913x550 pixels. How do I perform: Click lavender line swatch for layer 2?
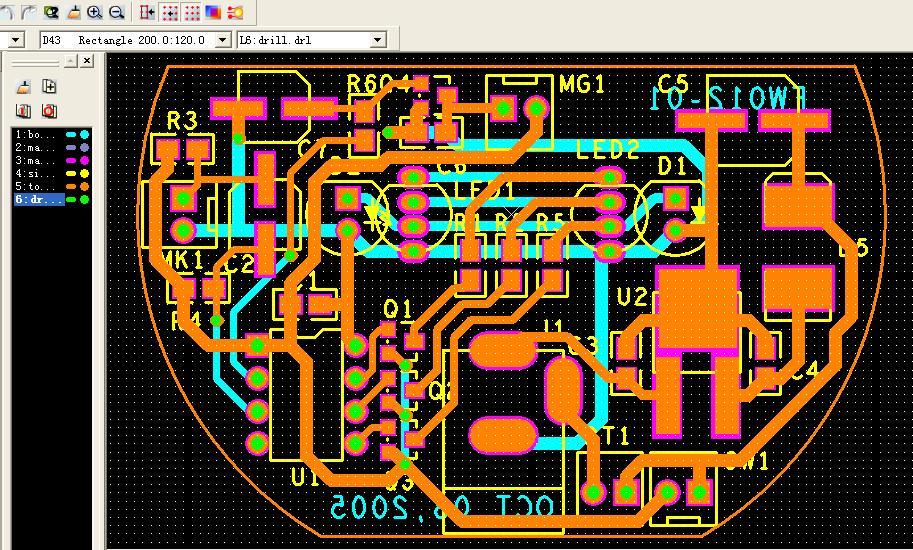pyautogui.click(x=71, y=147)
